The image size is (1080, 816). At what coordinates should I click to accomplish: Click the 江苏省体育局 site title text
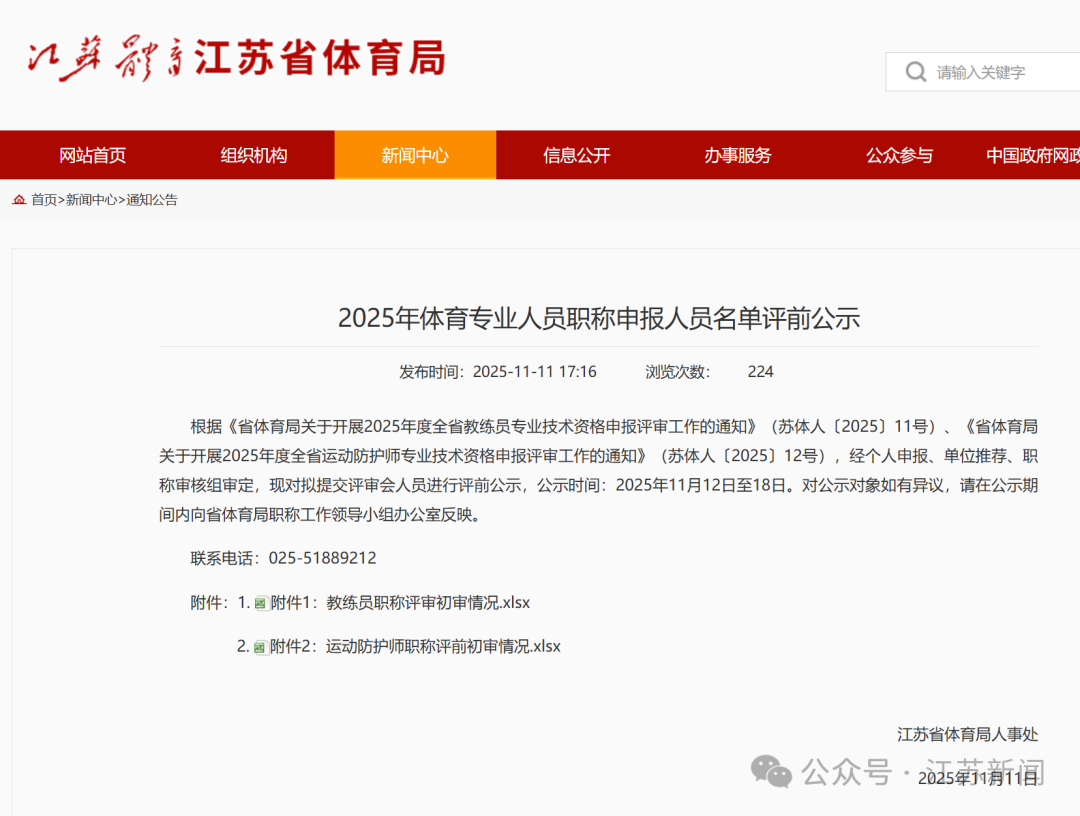pos(320,59)
